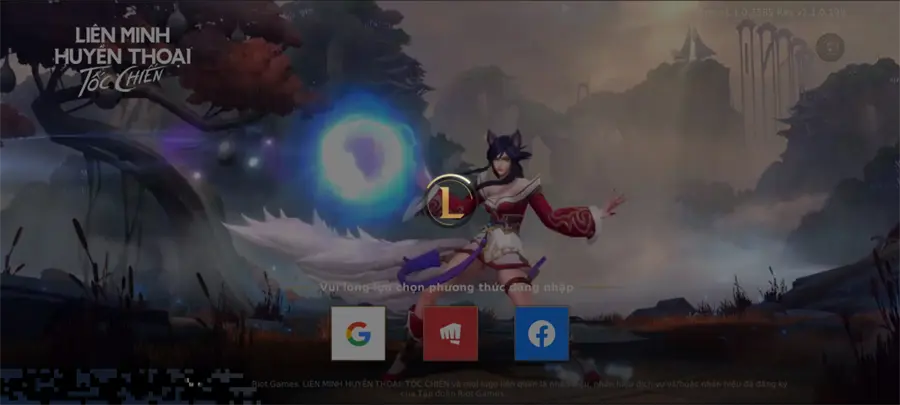
Task: Sign in with the Riot Games fist button
Action: (450, 333)
